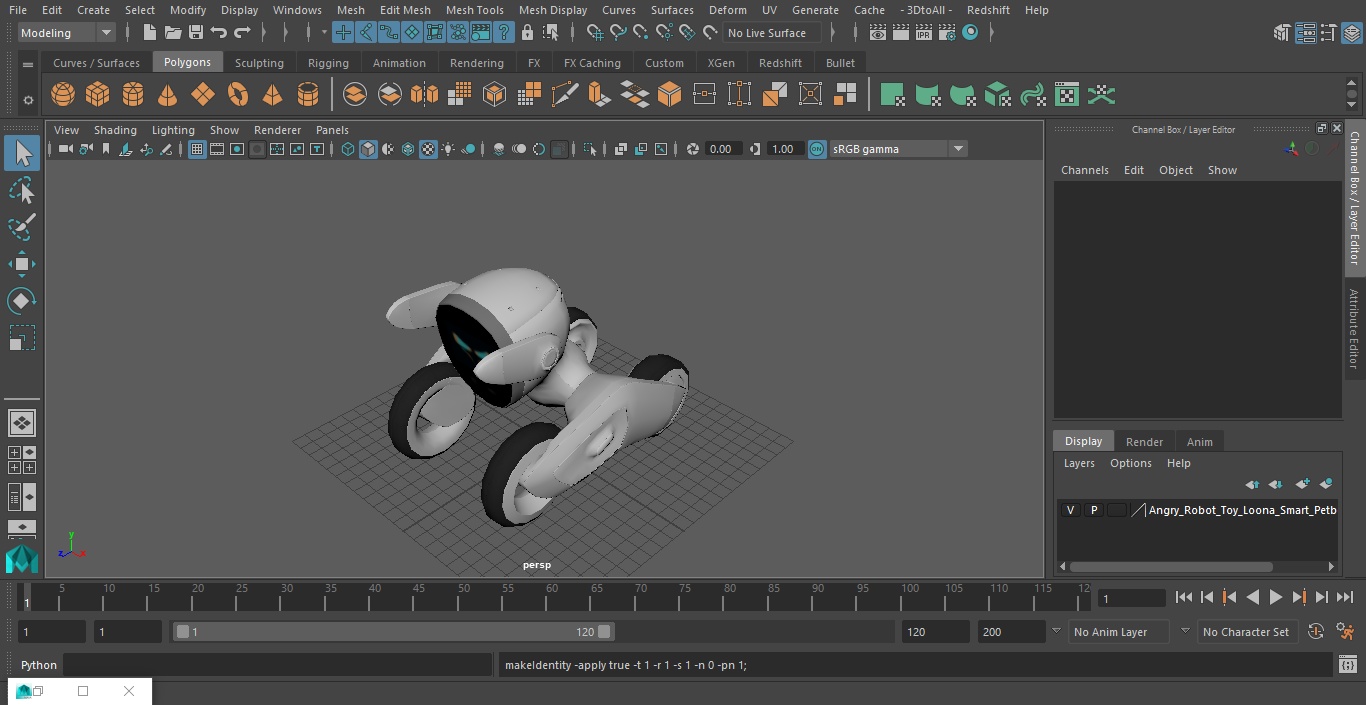Choose the arrow Select tool in toolbox
Image resolution: width=1366 pixels, height=705 pixels.
[x=22, y=153]
